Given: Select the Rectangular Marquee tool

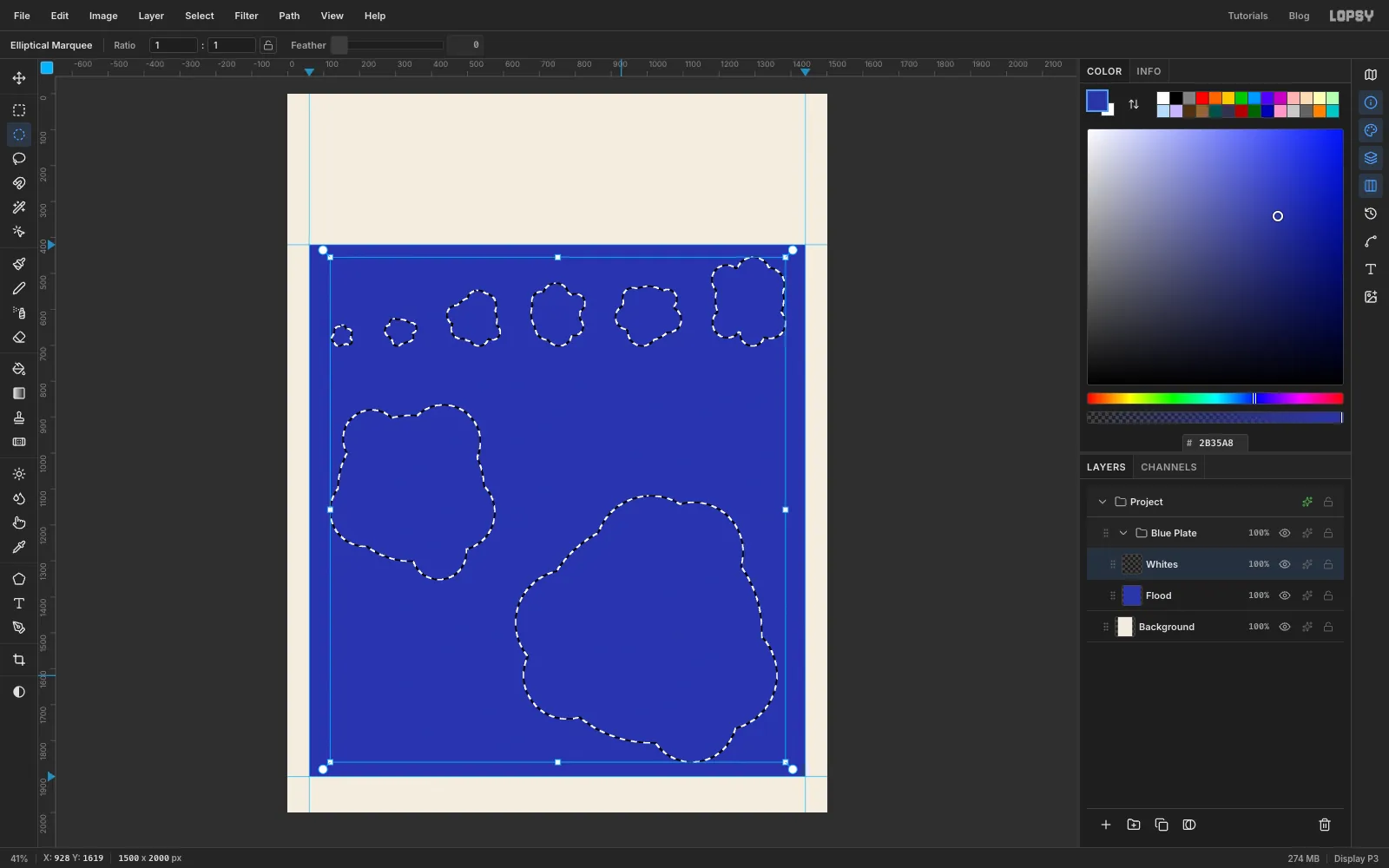Looking at the screenshot, I should [x=19, y=110].
